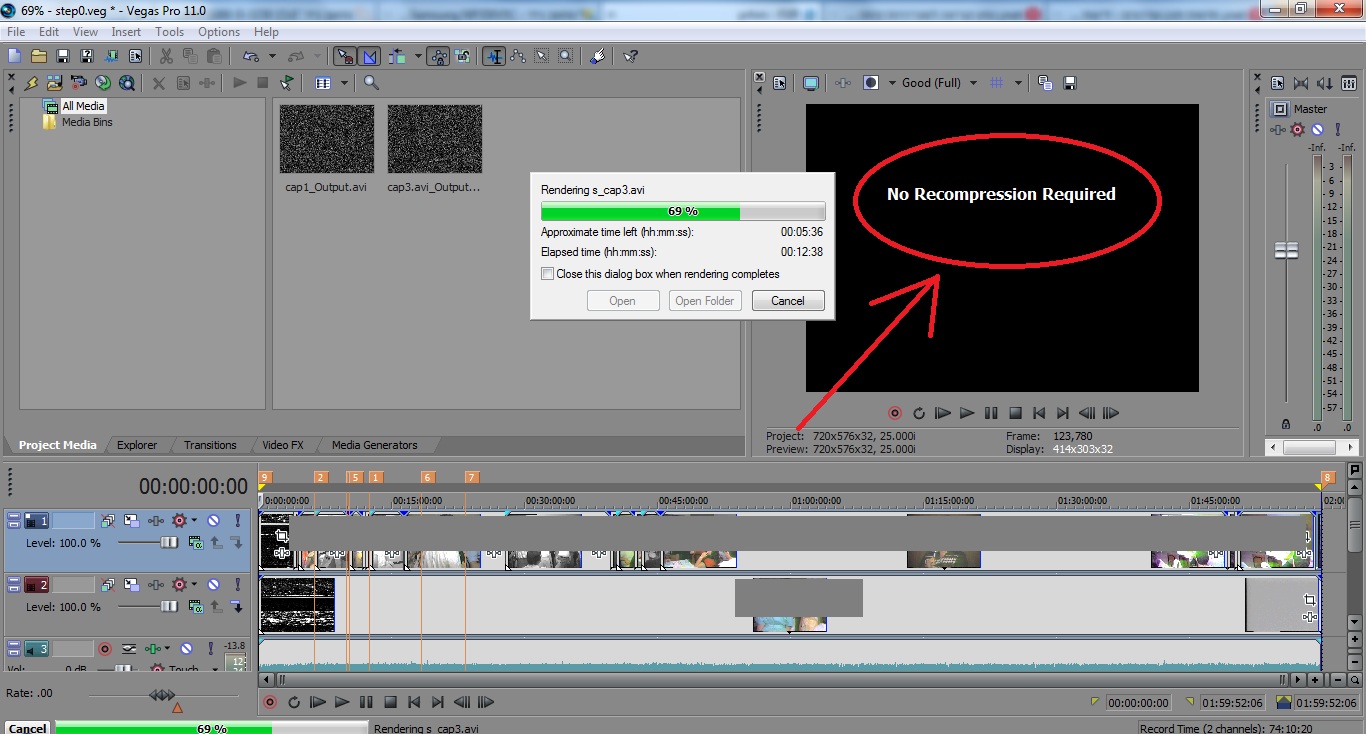1366x734 pixels.
Task: Search project media with the magnifier icon
Action: [371, 83]
